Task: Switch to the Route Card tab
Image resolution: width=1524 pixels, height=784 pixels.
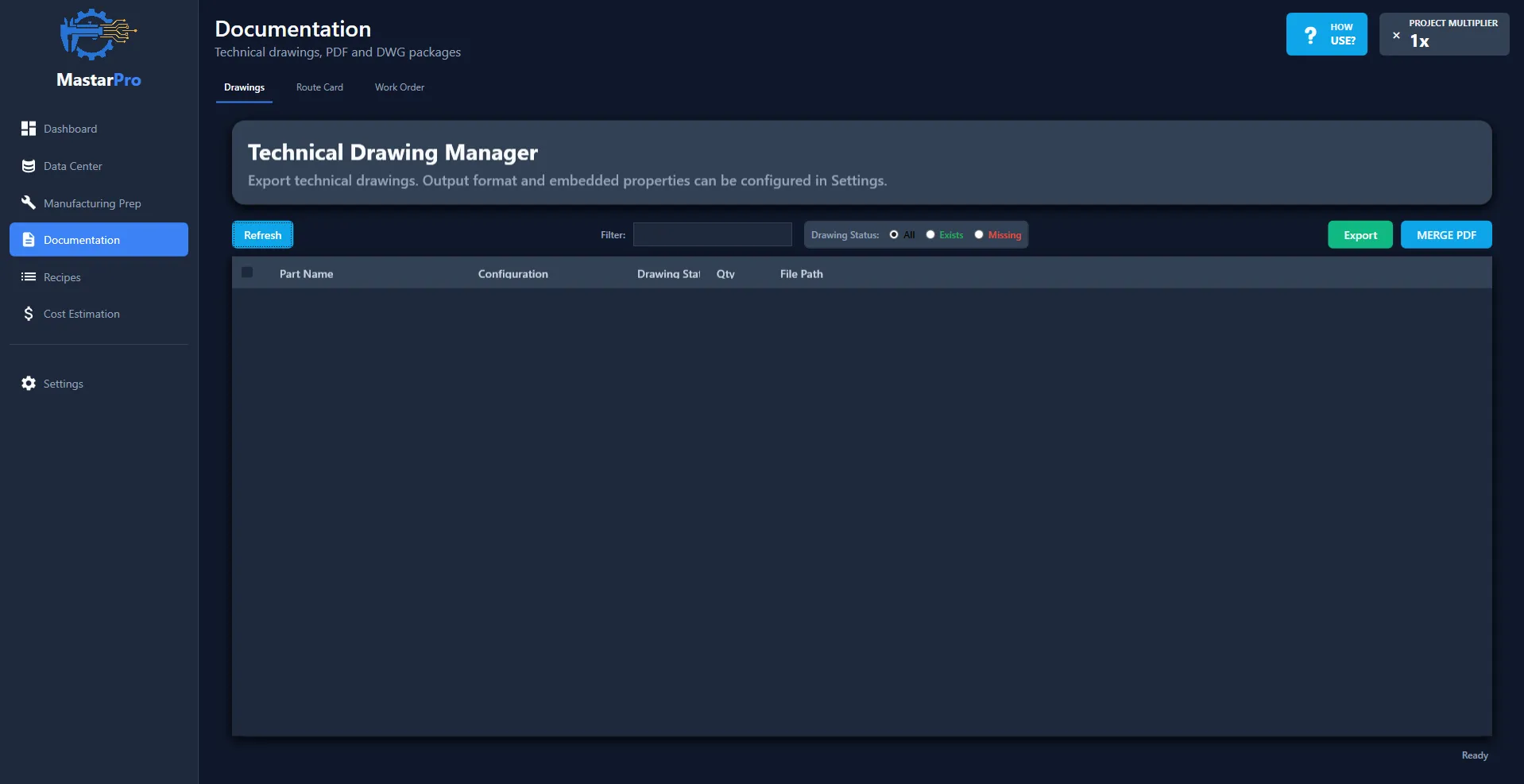Action: (x=319, y=87)
